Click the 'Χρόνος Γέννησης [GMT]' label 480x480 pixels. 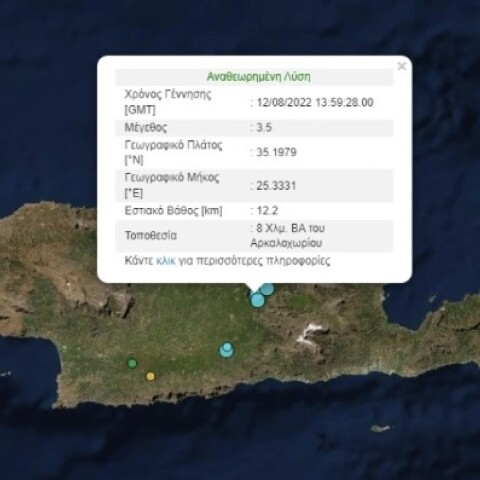click(x=168, y=102)
